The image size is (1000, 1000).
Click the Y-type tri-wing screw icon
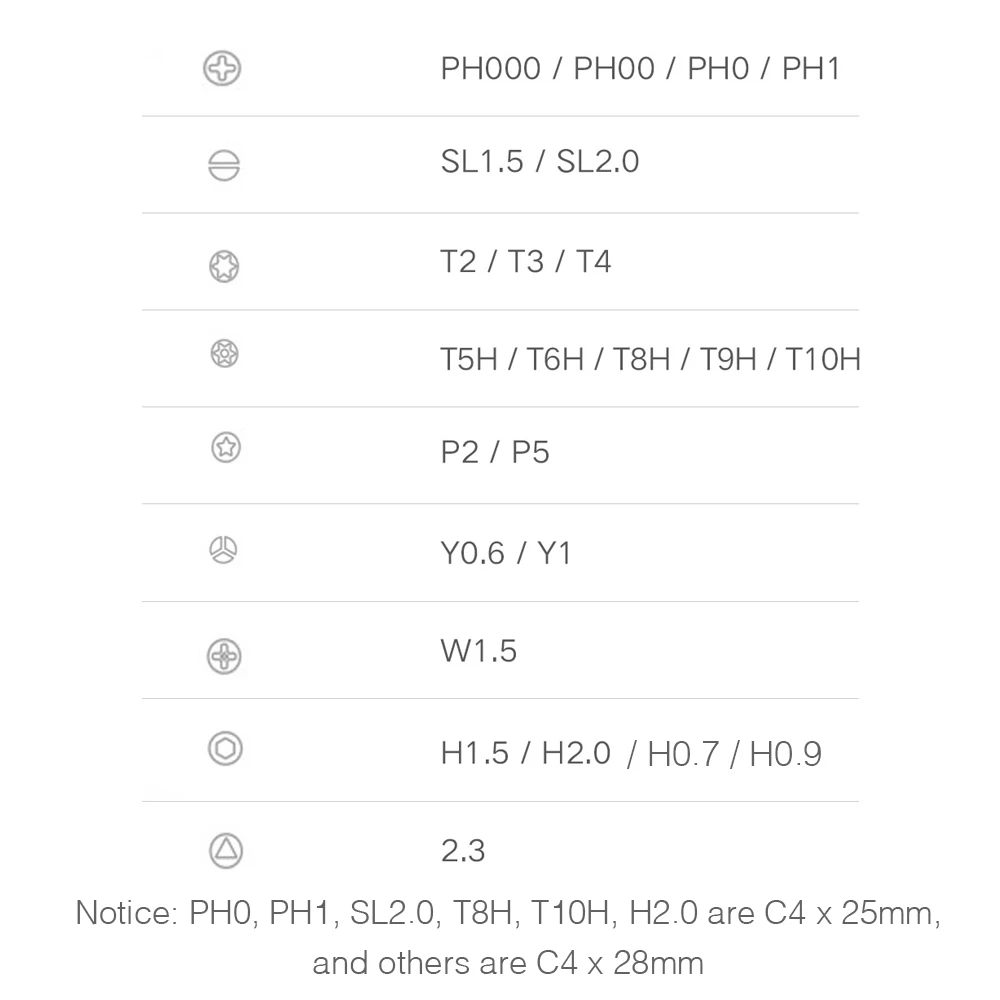point(223,549)
